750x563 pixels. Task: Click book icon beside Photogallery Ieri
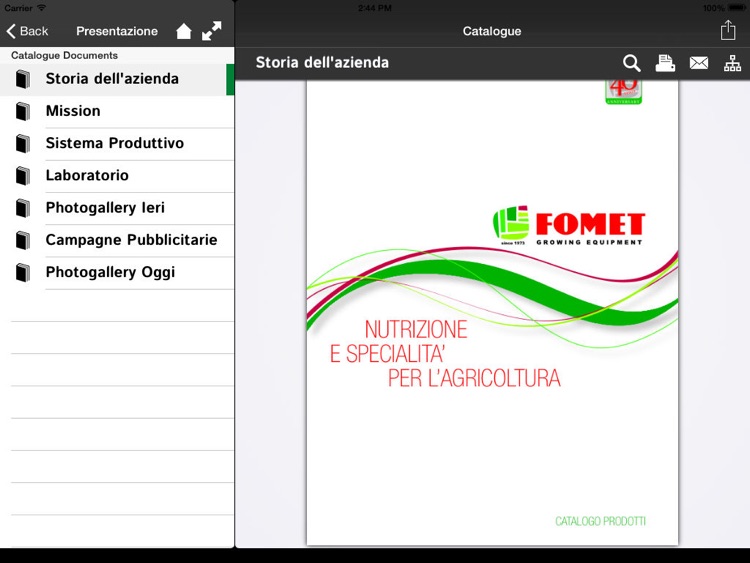coord(22,208)
